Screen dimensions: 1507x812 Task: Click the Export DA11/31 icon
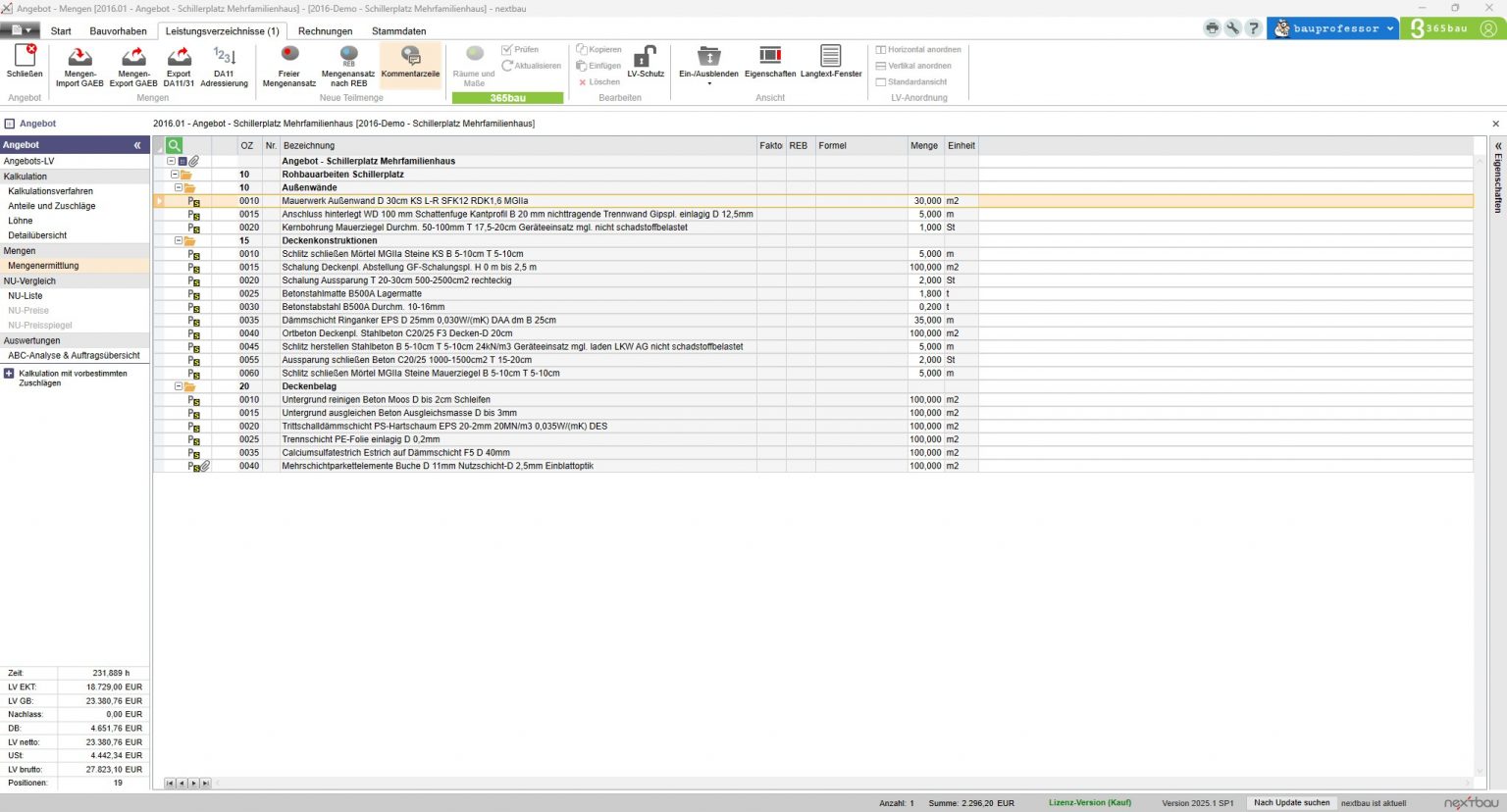179,57
